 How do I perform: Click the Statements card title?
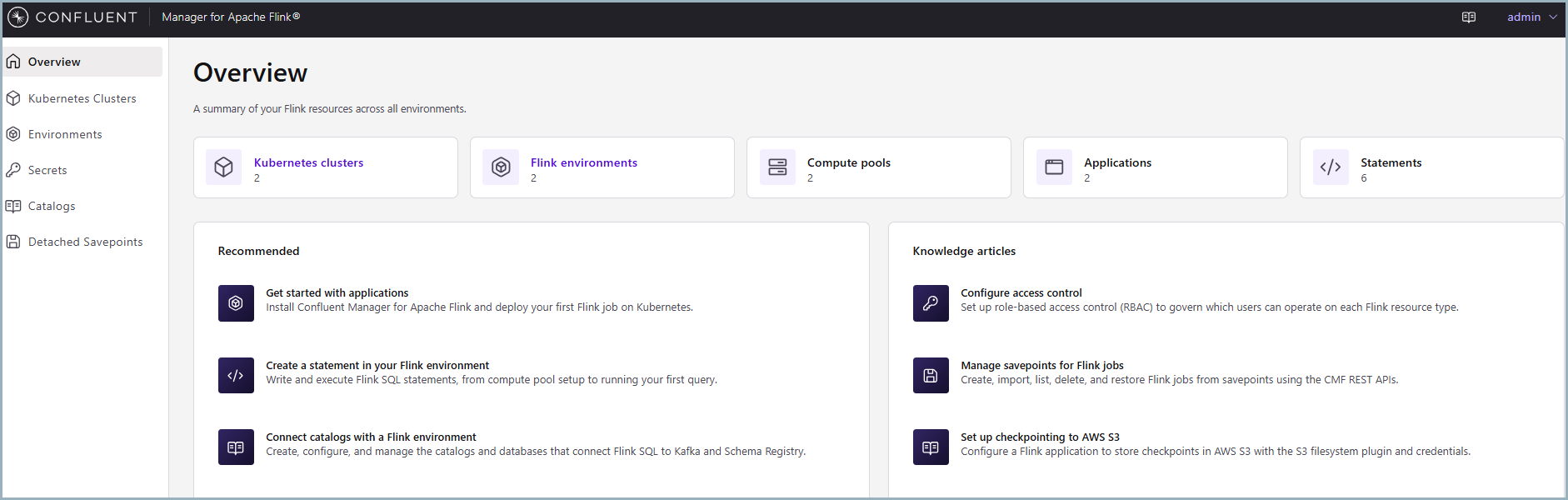point(1391,162)
